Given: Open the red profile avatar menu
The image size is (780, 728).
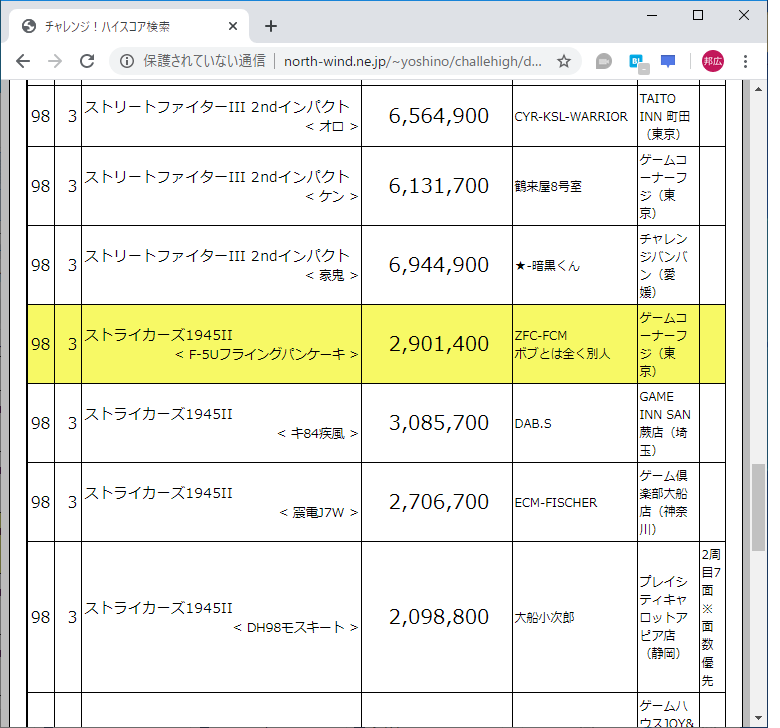Looking at the screenshot, I should point(712,61).
